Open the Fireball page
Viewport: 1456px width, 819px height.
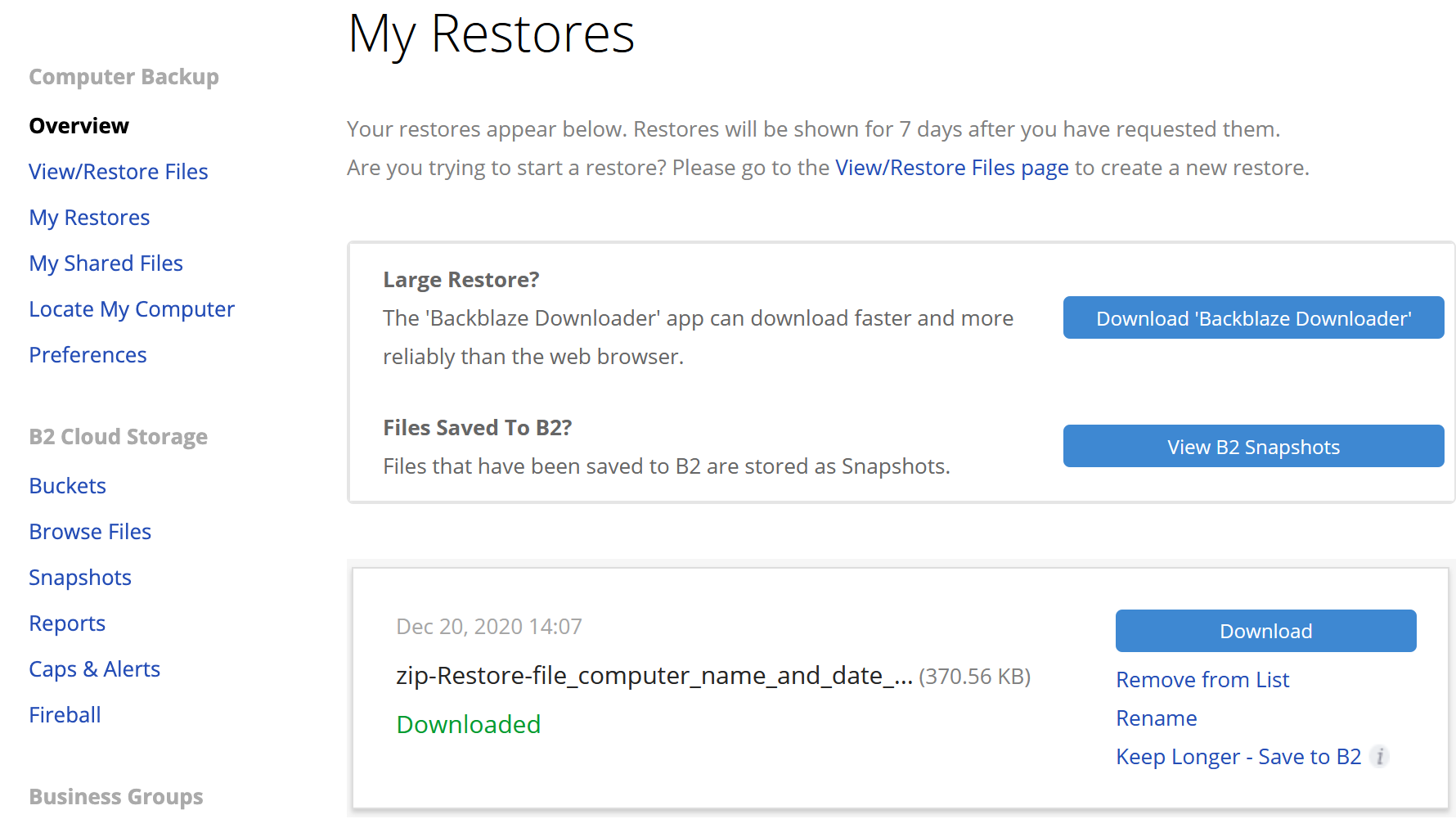point(65,715)
